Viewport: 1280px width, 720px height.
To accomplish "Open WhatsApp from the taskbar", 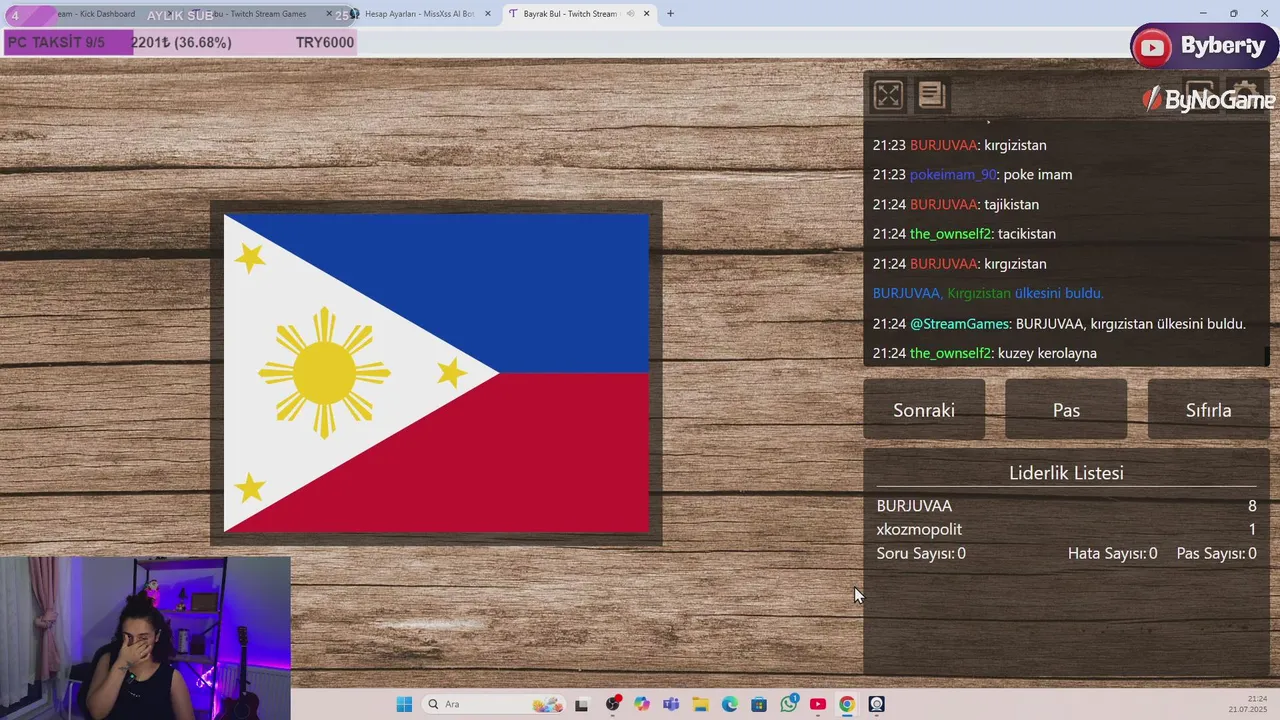I will (x=789, y=704).
